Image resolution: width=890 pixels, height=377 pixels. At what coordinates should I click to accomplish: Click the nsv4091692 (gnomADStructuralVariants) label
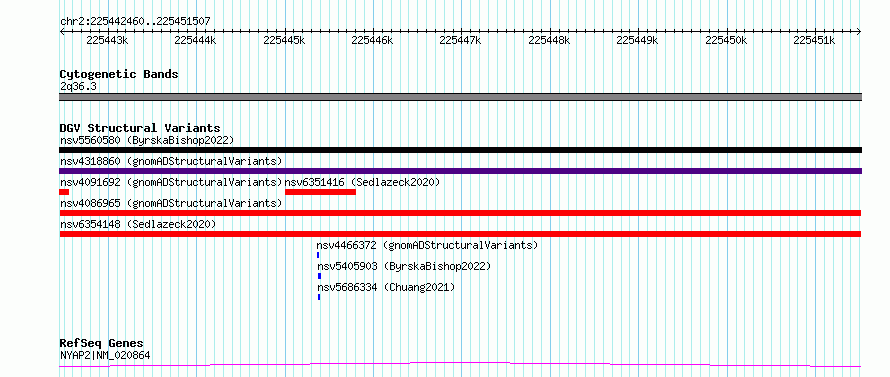[x=171, y=182]
